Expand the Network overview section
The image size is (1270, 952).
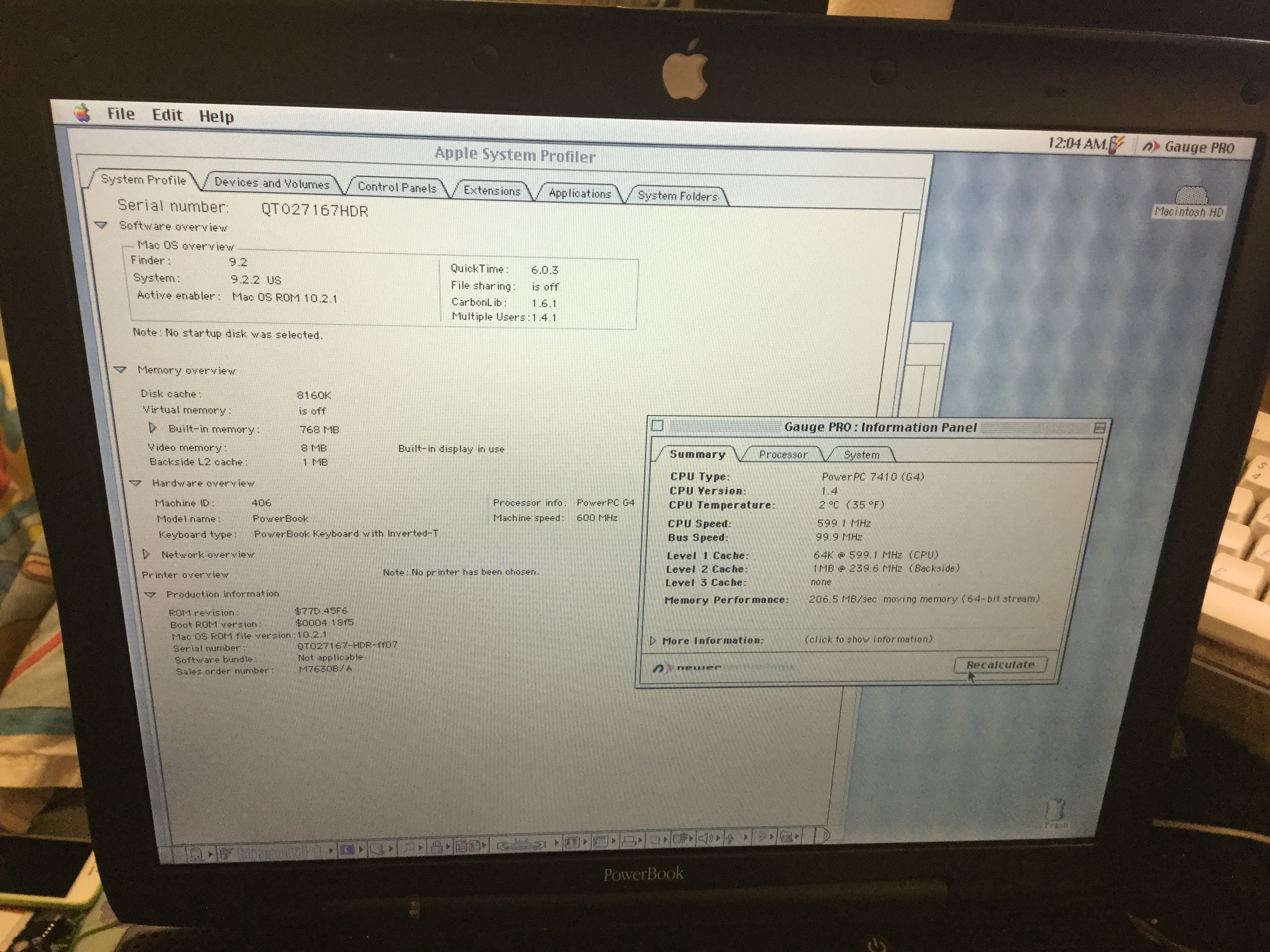point(146,554)
